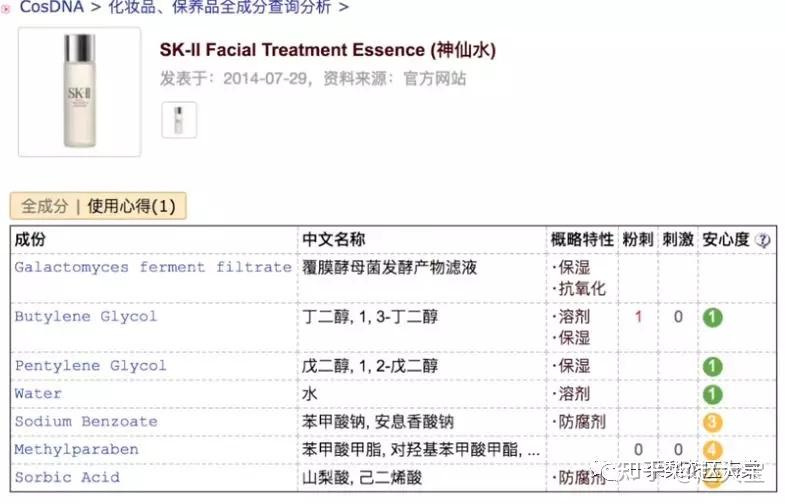The image size is (785, 504).
Task: Open the Water ingredient link
Action: click(38, 394)
